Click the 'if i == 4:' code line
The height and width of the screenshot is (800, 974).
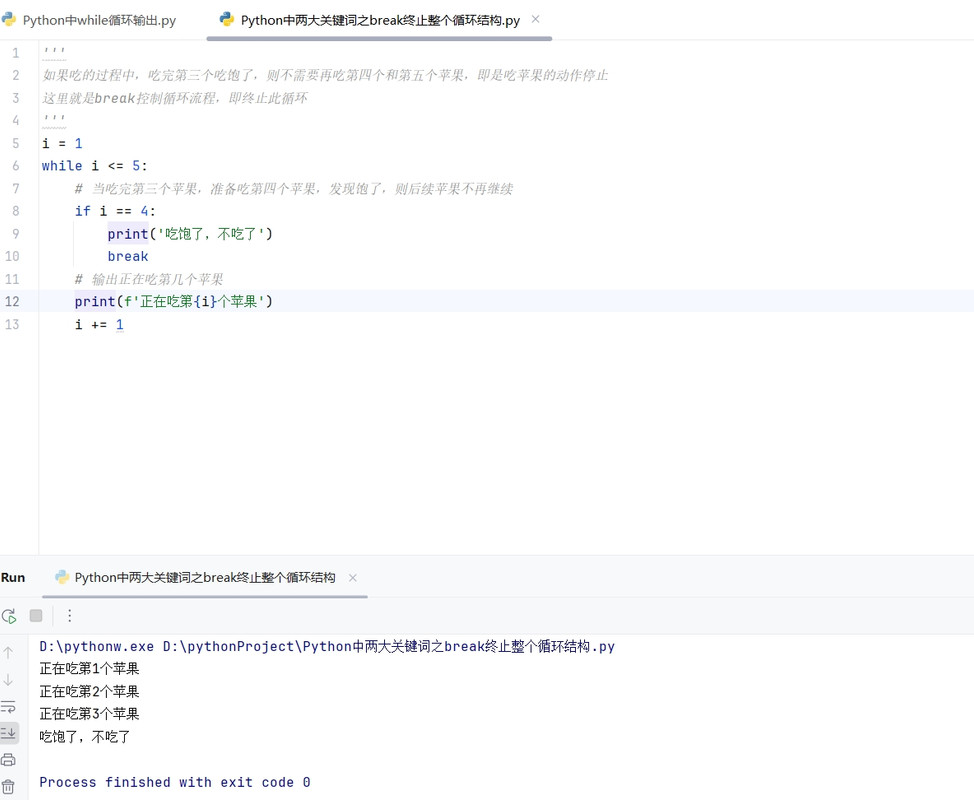(x=115, y=211)
